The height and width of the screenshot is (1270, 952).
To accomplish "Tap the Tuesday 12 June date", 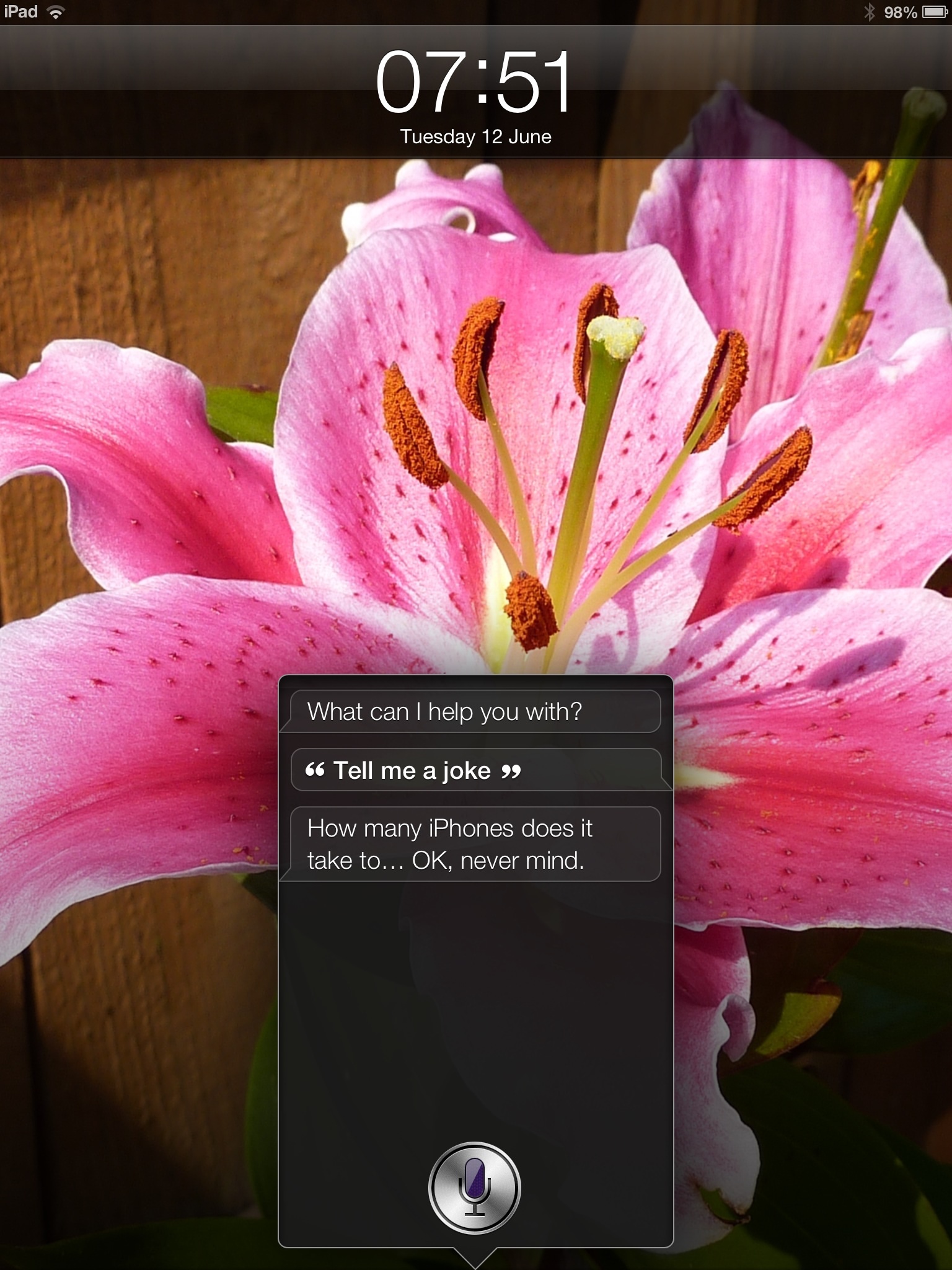I will coord(475,136).
